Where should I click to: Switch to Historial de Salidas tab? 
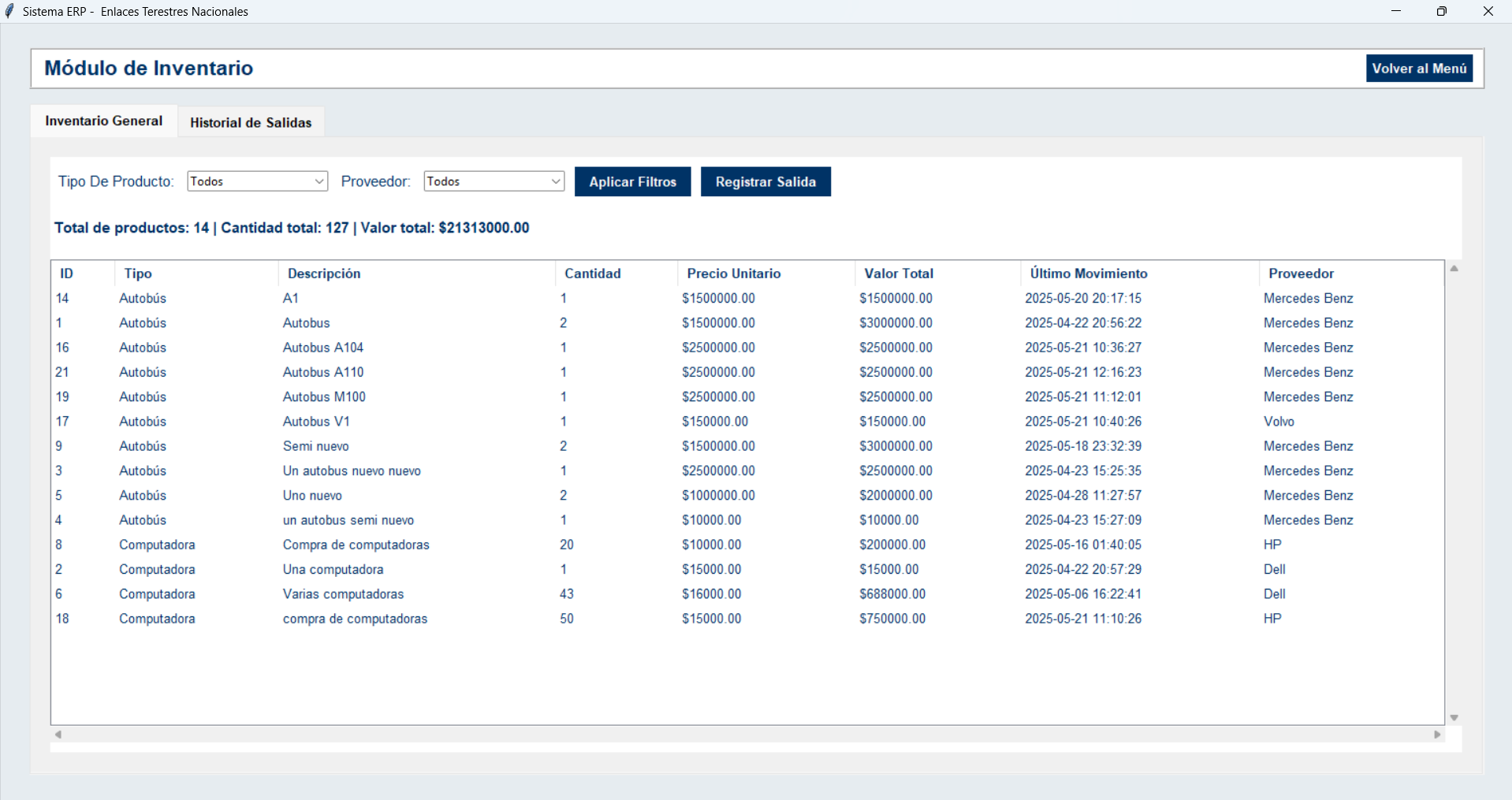251,122
